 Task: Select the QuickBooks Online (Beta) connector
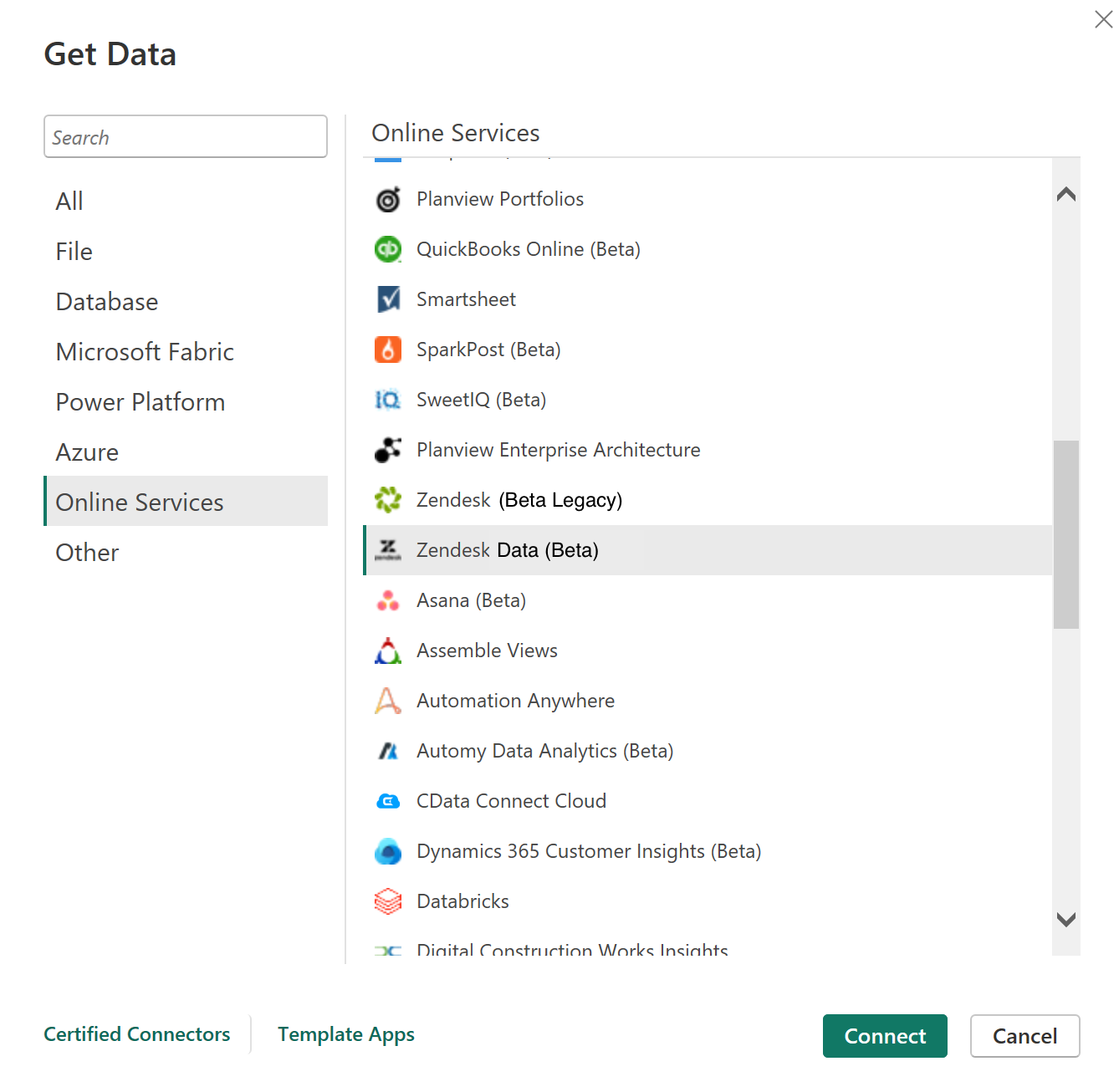[528, 249]
